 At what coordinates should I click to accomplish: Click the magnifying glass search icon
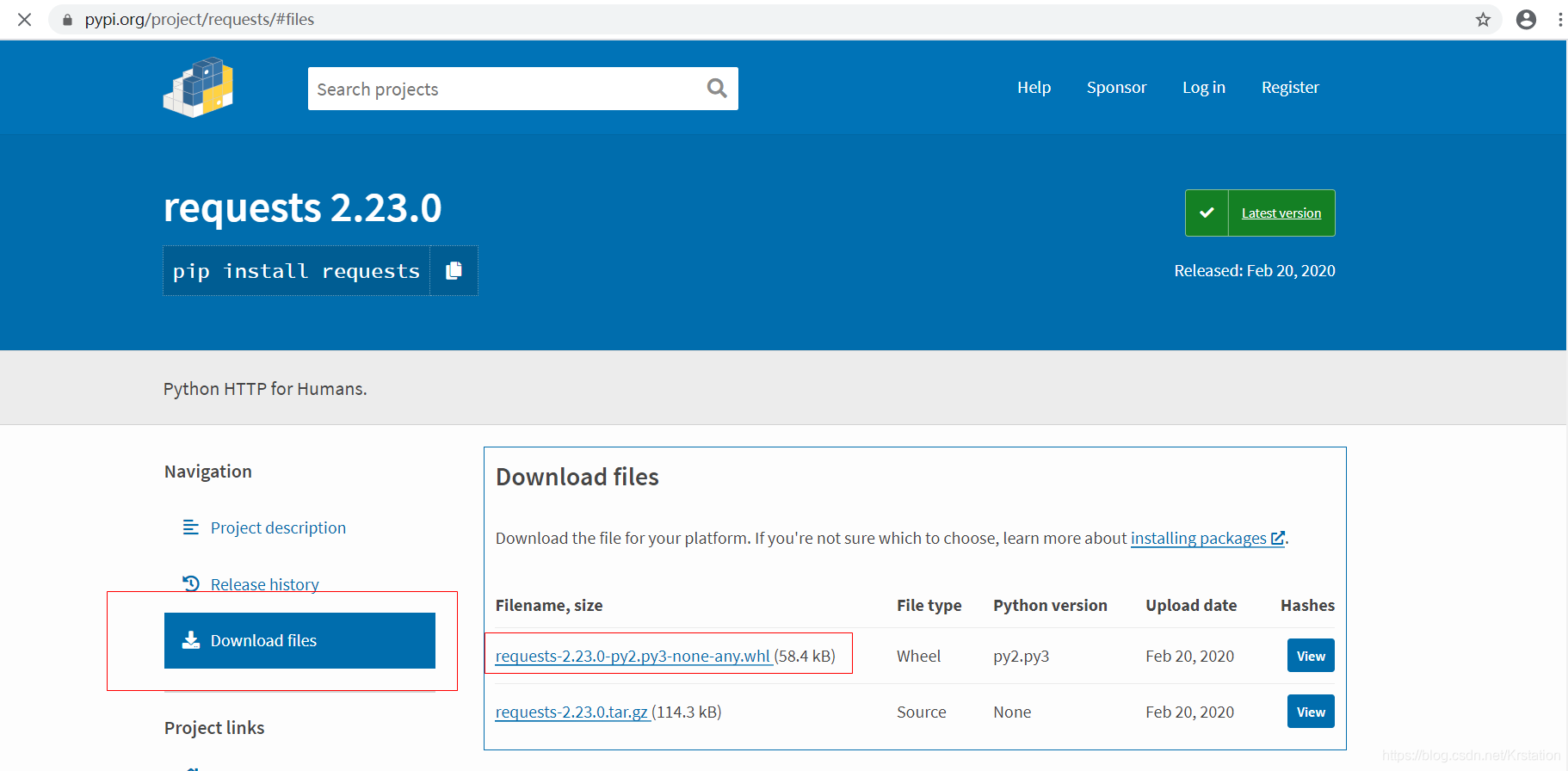click(x=717, y=88)
